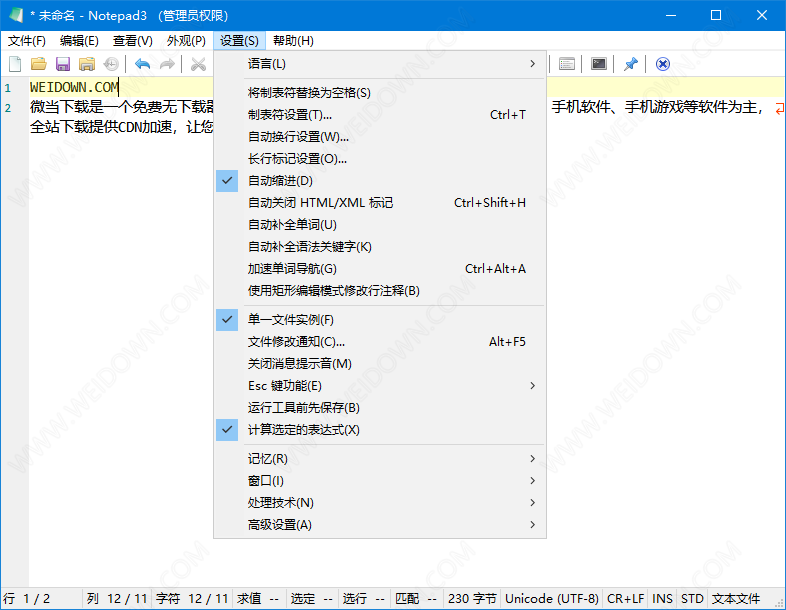Viewport: 786px width, 610px height.
Task: Toggle the 自动缩进(D) checked option
Action: (280, 181)
